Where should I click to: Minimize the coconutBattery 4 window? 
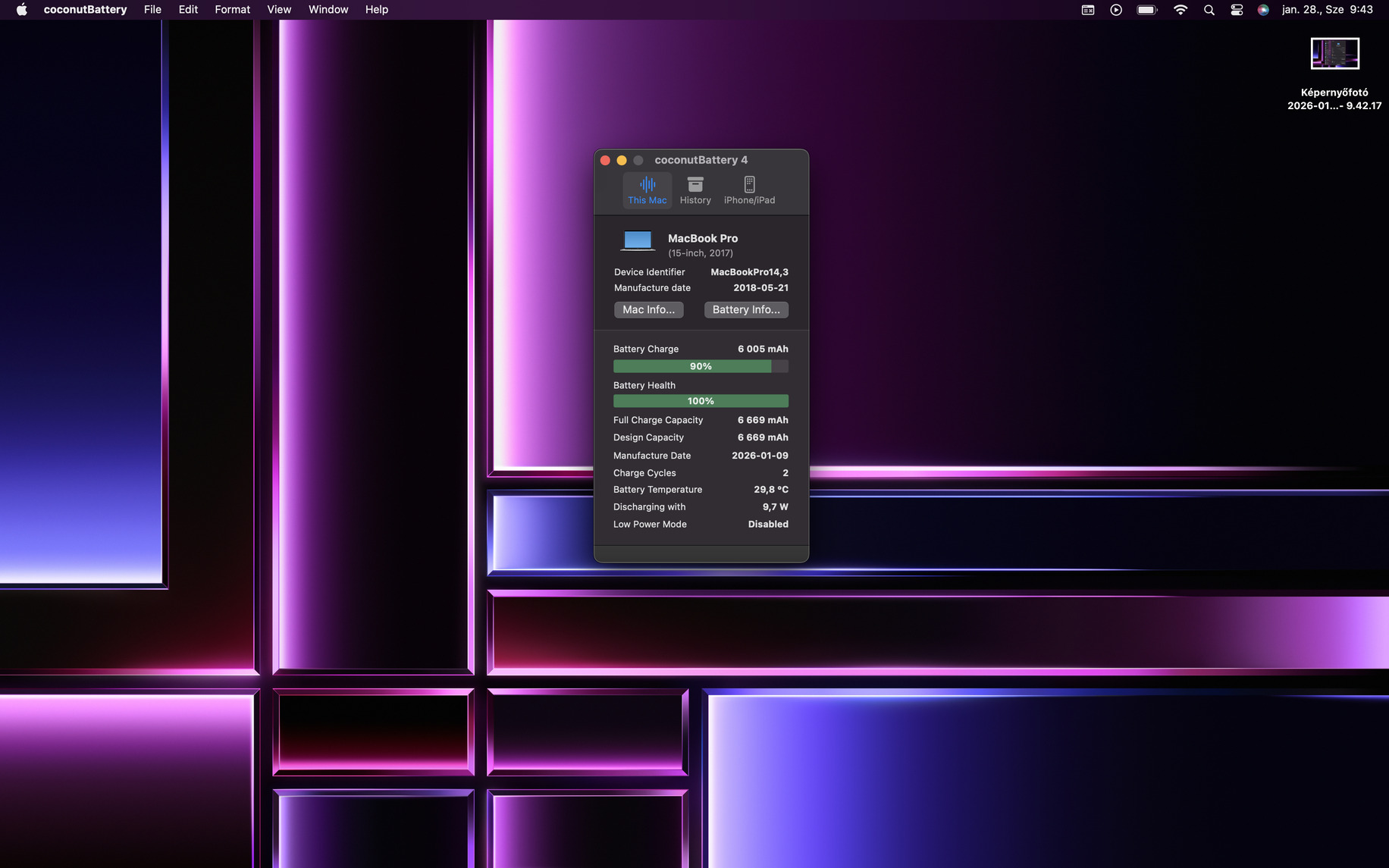click(622, 160)
